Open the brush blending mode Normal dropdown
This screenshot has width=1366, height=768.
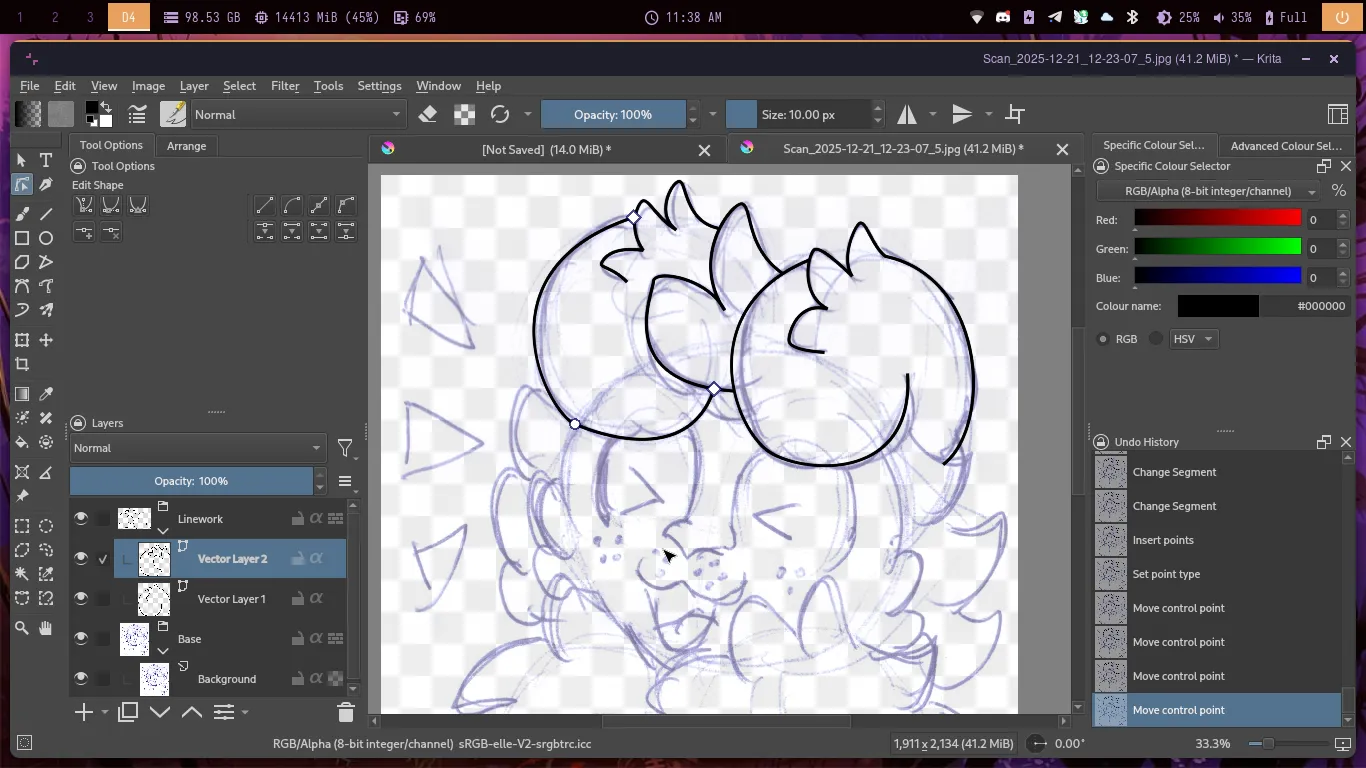coord(298,114)
